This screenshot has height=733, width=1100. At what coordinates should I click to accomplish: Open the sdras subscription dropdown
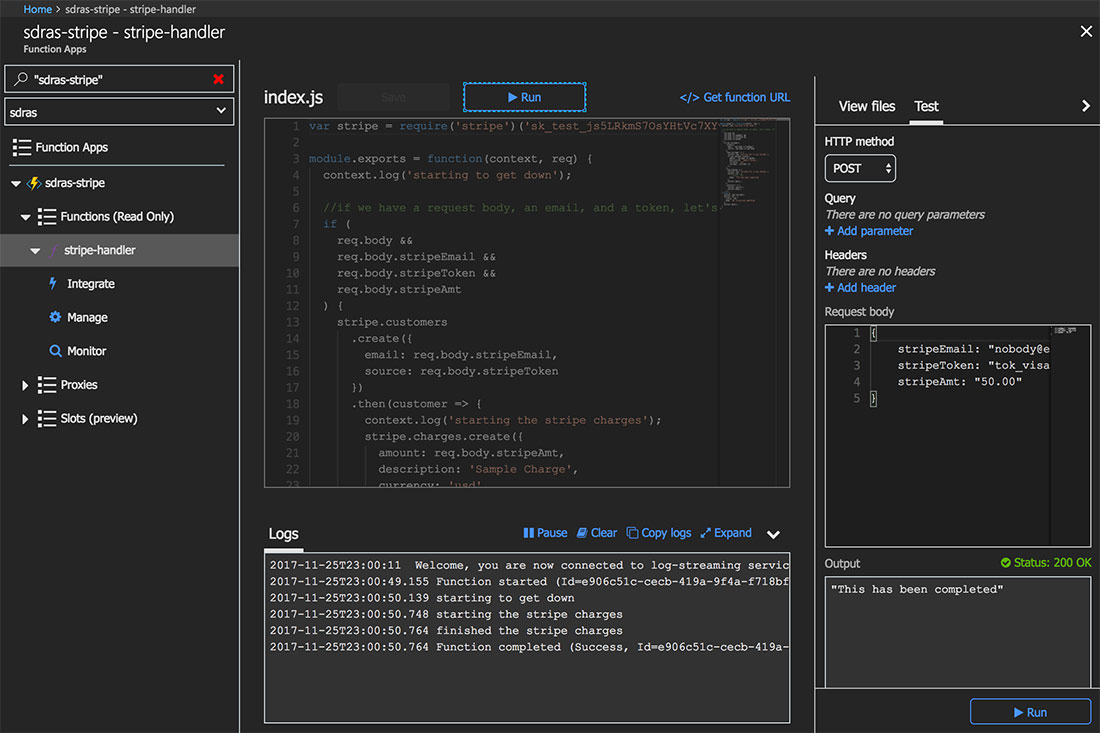click(119, 112)
